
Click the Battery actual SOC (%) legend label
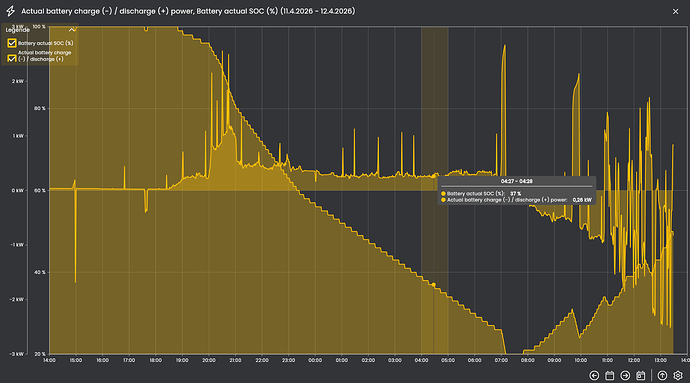tap(46, 43)
